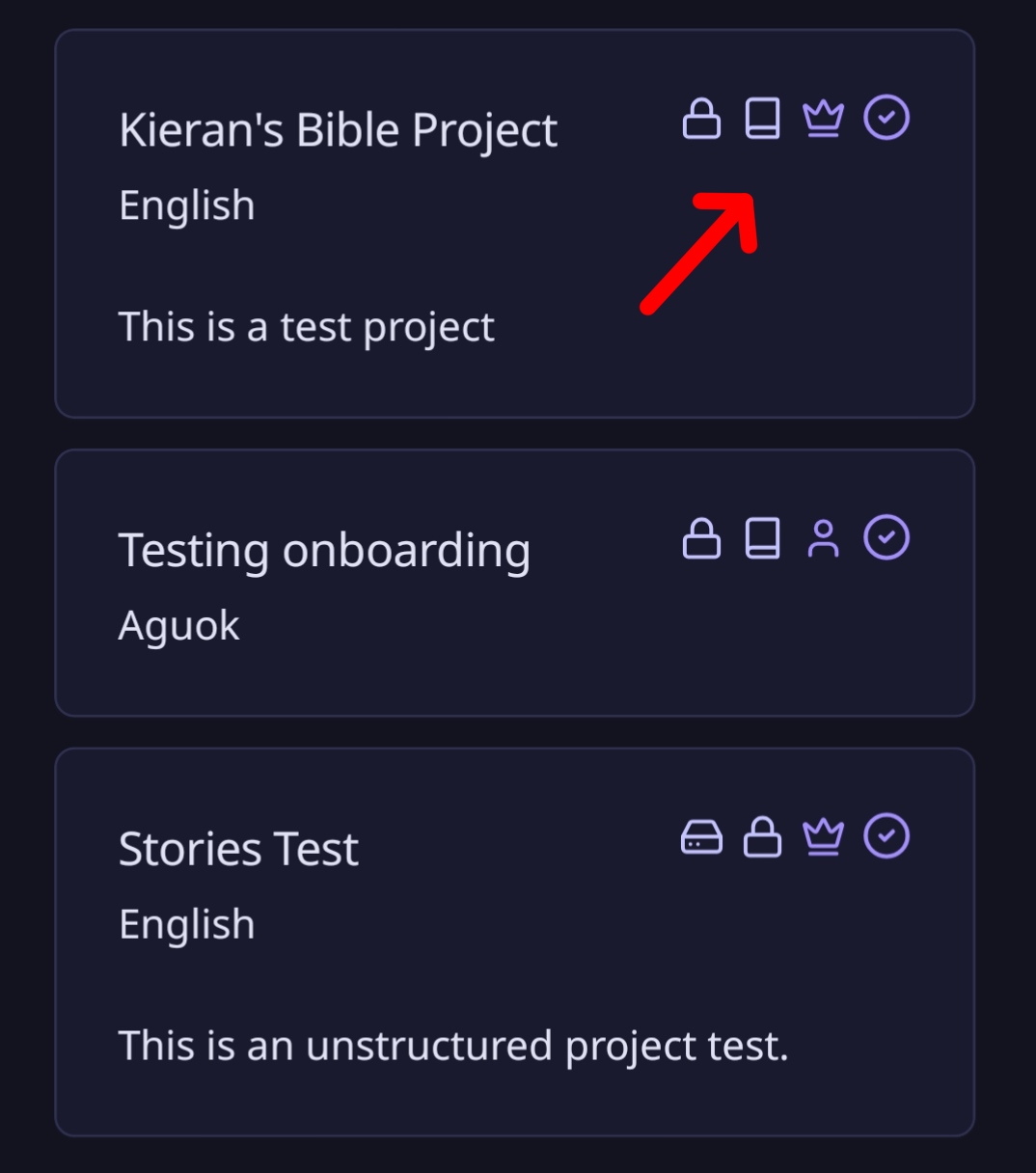Open the Stories Test project title
The width and height of the screenshot is (1036, 1173).
pos(238,849)
